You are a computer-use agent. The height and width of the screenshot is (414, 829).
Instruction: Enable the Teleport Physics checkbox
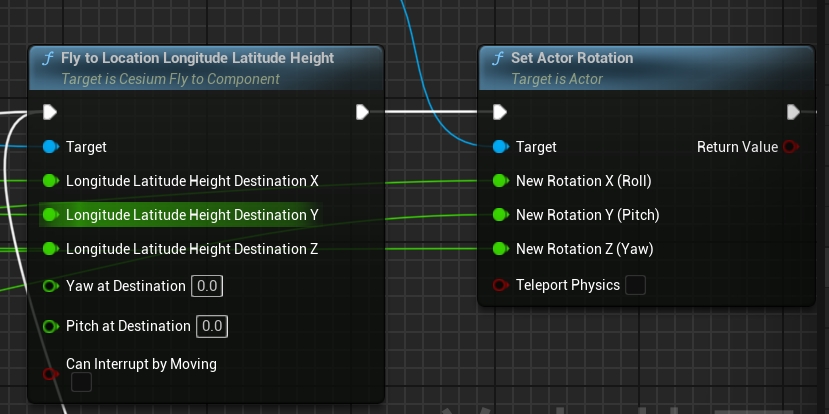coord(635,286)
